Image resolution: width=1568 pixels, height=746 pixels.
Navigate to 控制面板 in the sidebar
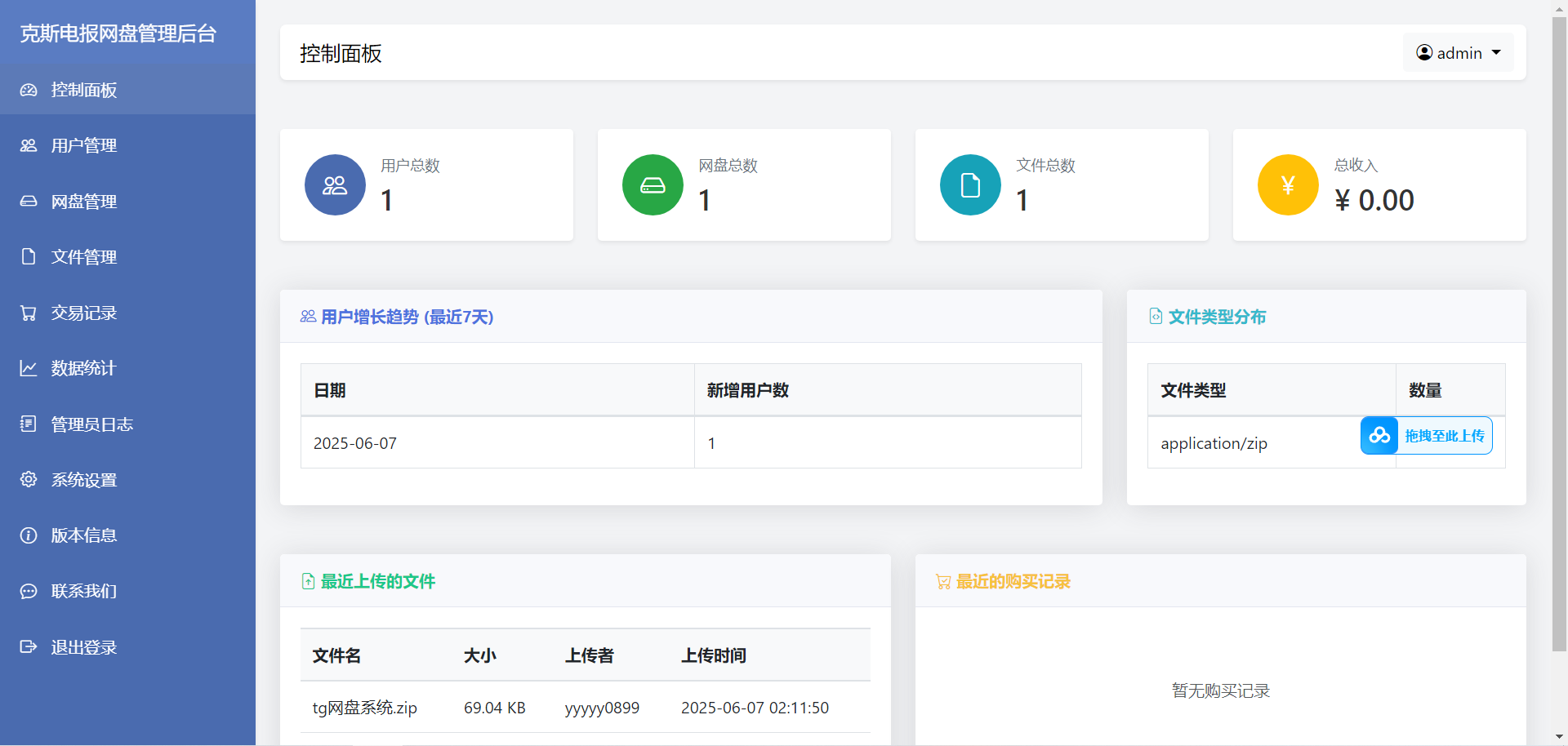click(83, 90)
